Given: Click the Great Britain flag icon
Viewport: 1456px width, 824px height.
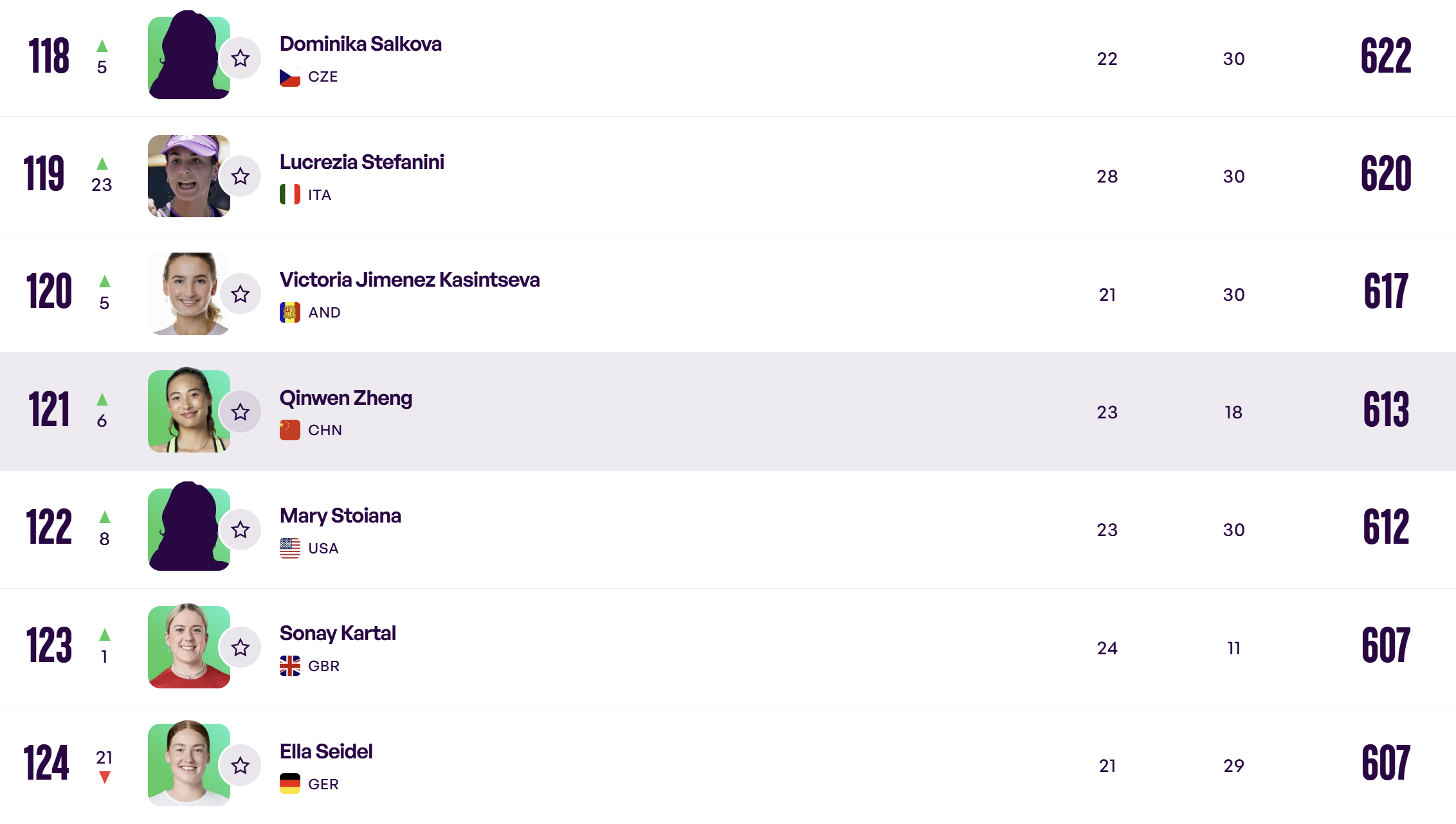Looking at the screenshot, I should 290,666.
